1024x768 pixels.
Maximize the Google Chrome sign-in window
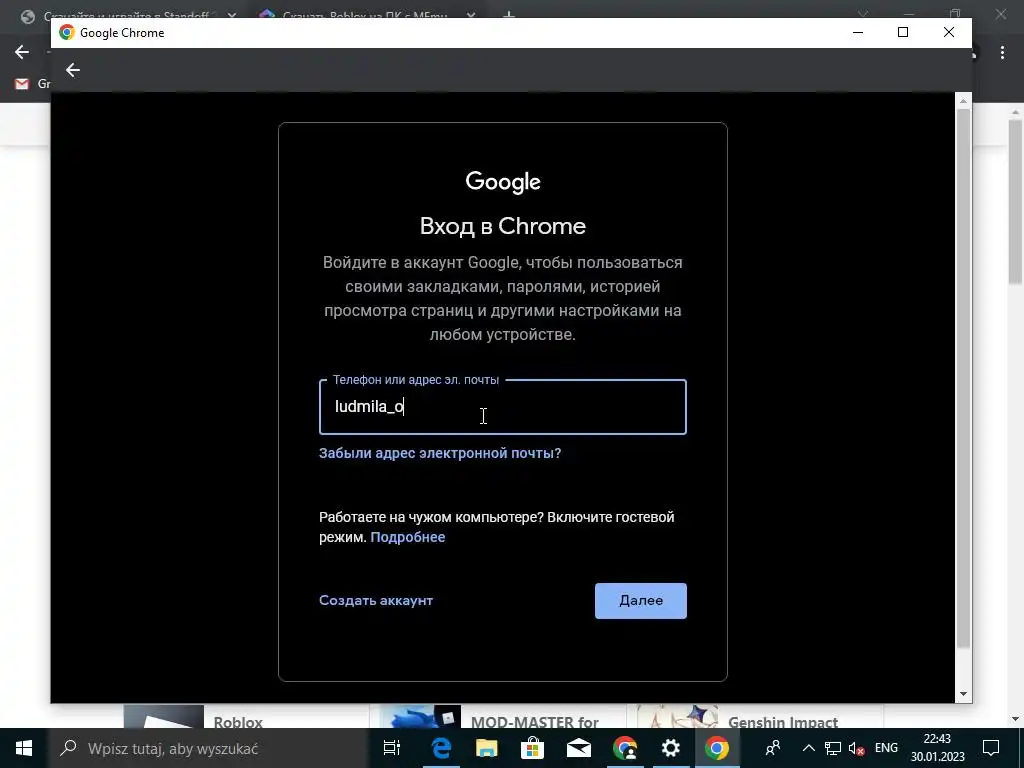coord(903,33)
